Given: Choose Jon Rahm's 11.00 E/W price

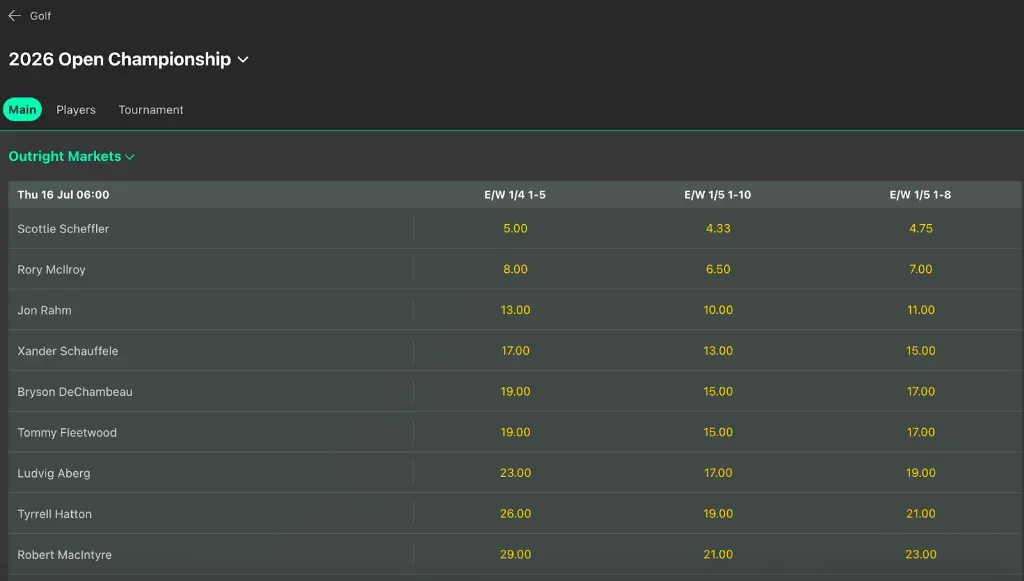Looking at the screenshot, I should coord(920,310).
